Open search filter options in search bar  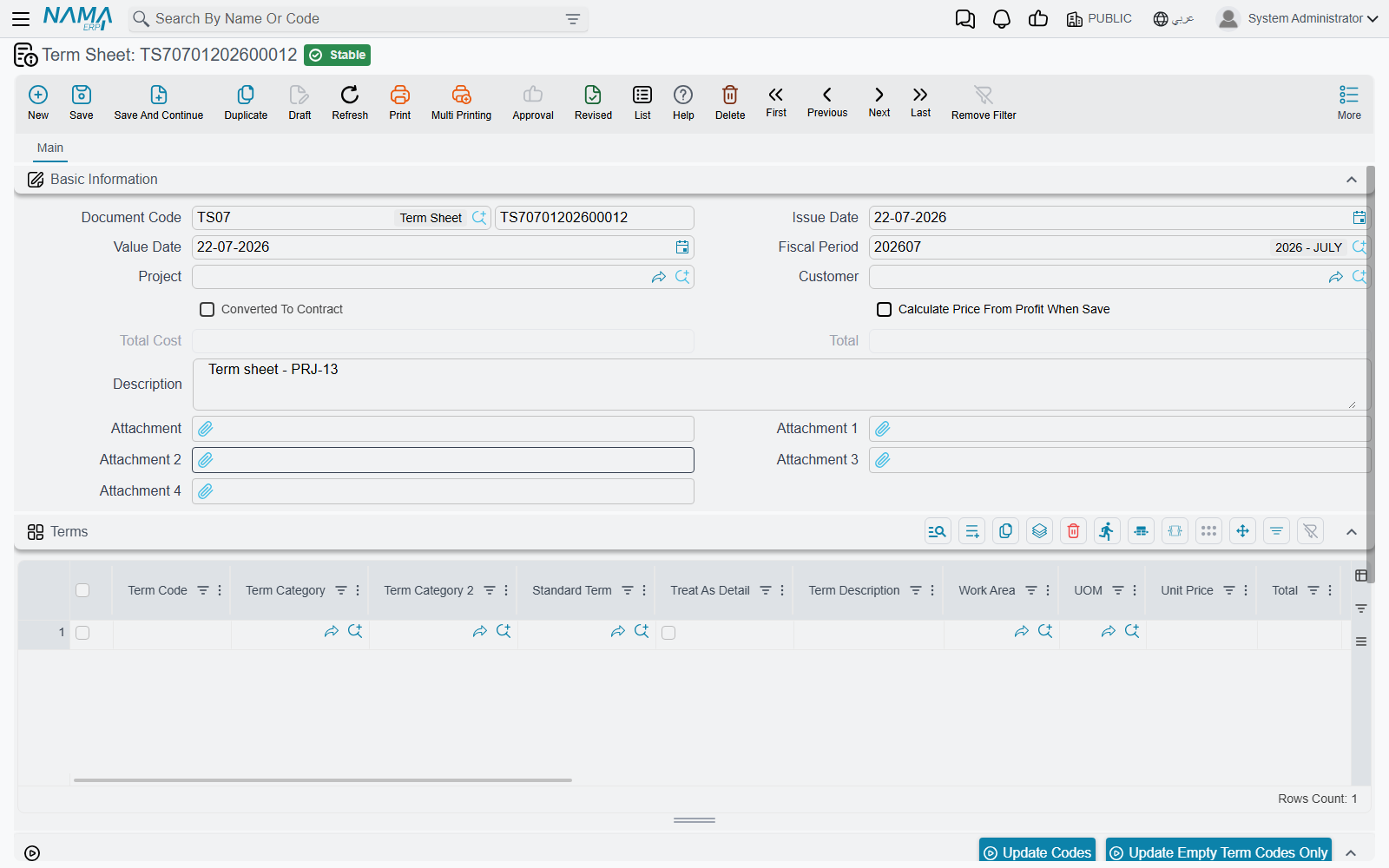[x=573, y=19]
